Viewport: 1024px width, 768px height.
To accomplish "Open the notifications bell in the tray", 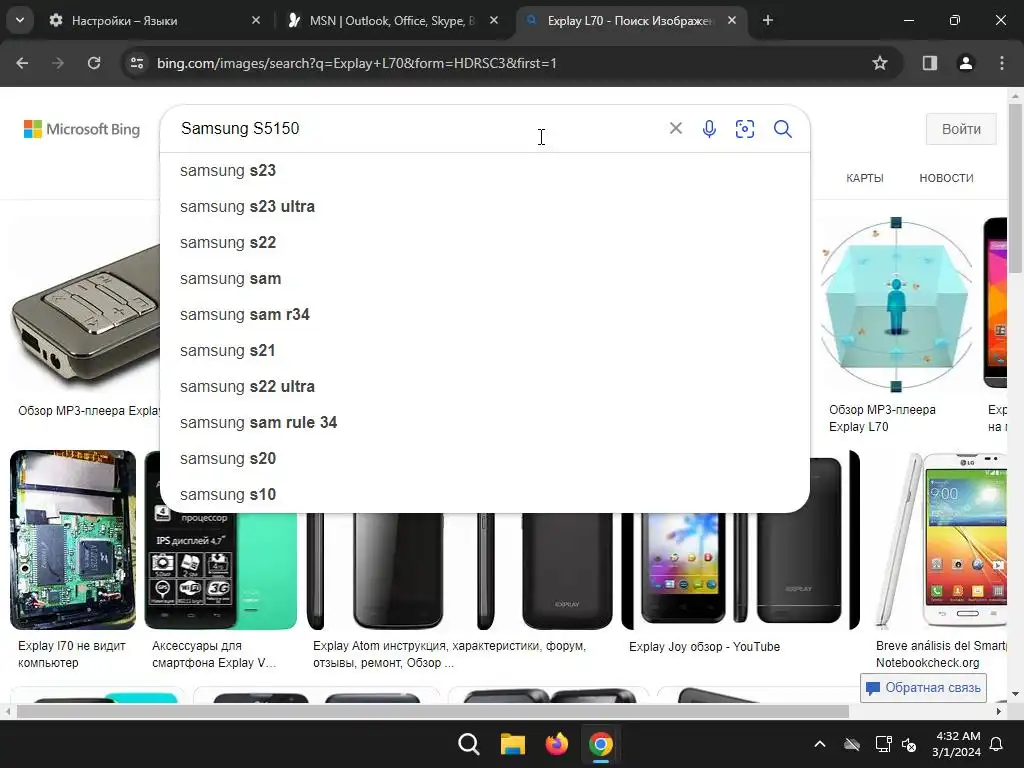I will coord(997,744).
